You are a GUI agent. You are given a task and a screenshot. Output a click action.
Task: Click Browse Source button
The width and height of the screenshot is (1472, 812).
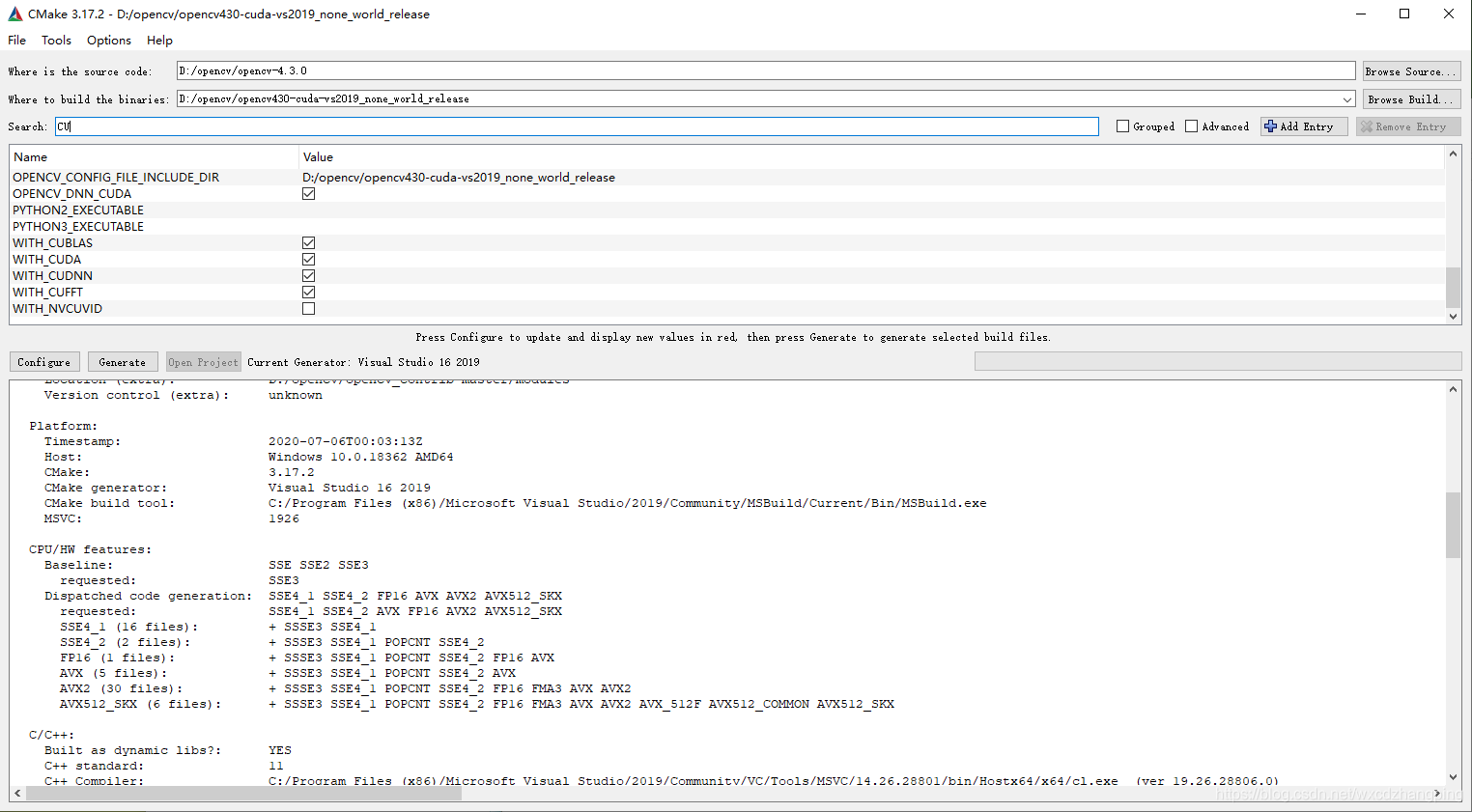[1411, 71]
